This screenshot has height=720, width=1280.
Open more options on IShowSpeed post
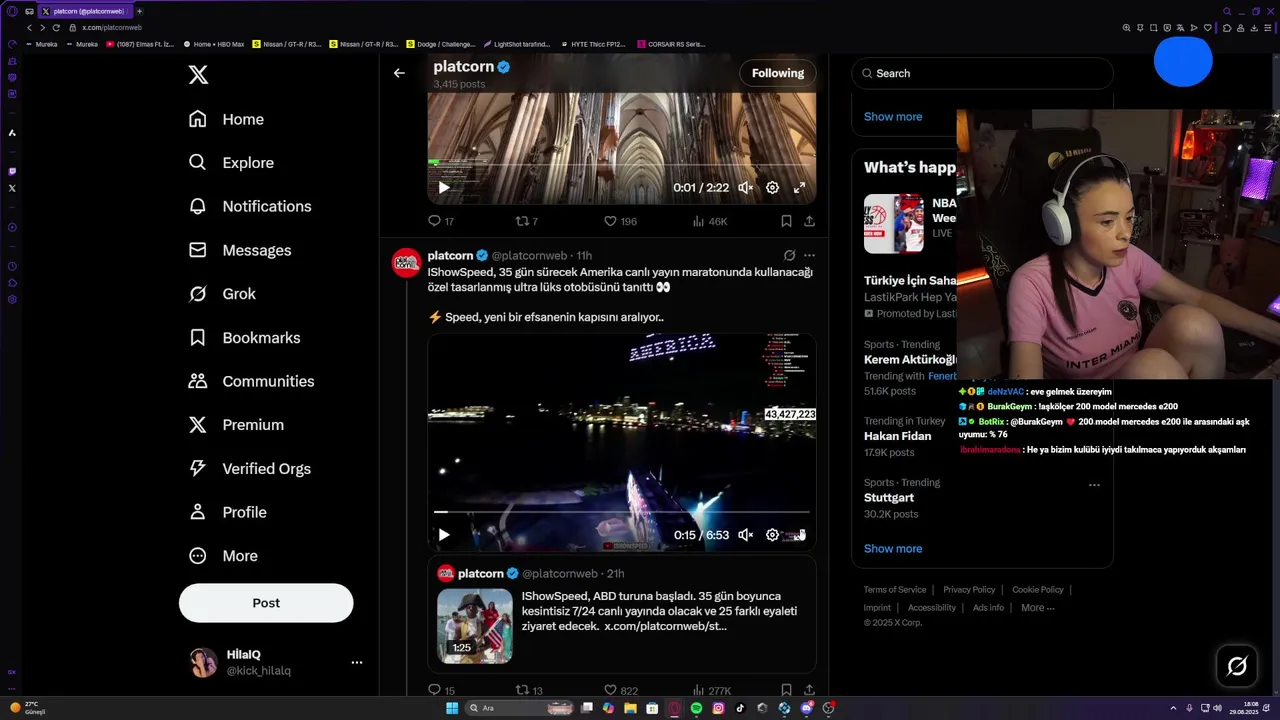tap(809, 256)
